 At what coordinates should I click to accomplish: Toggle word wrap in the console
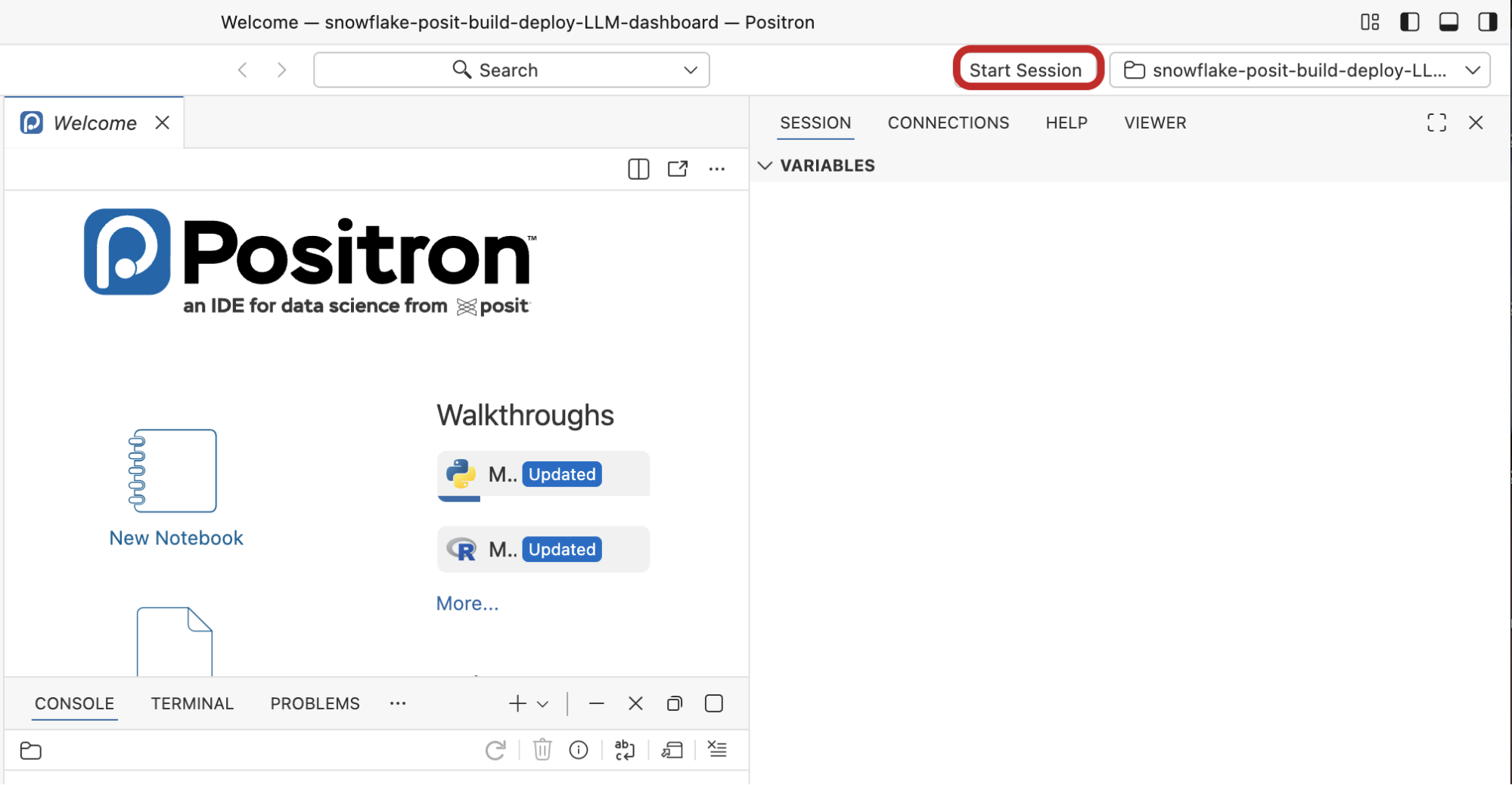coord(625,749)
